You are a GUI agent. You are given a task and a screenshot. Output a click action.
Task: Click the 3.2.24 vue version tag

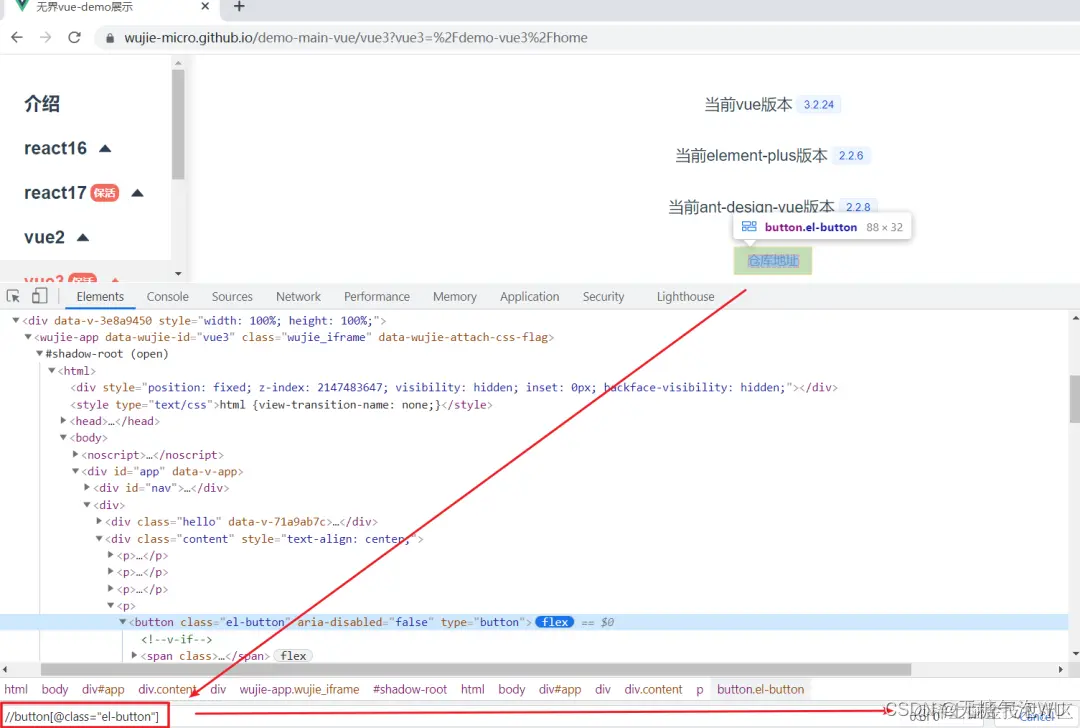819,105
